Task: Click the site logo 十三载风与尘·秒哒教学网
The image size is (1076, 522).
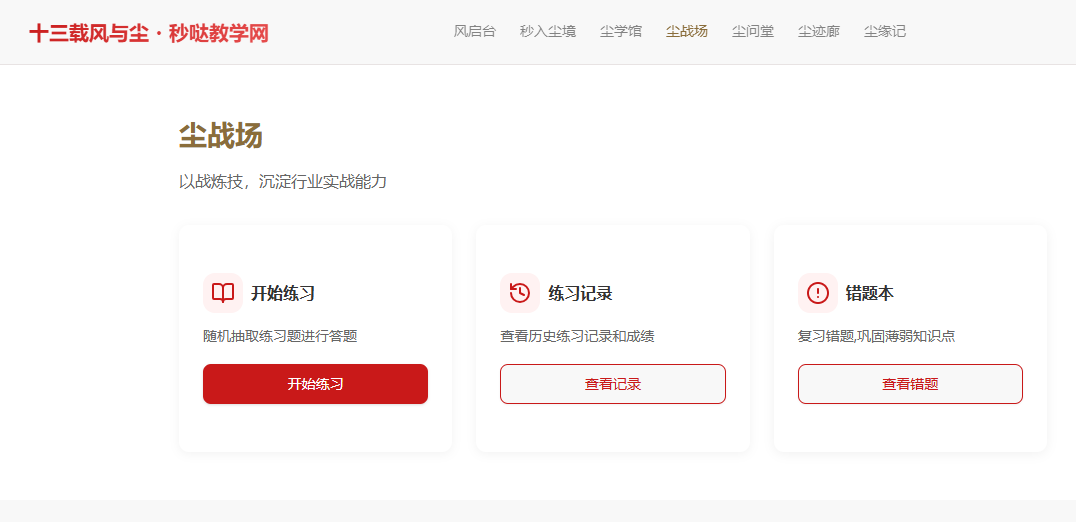Action: (149, 33)
